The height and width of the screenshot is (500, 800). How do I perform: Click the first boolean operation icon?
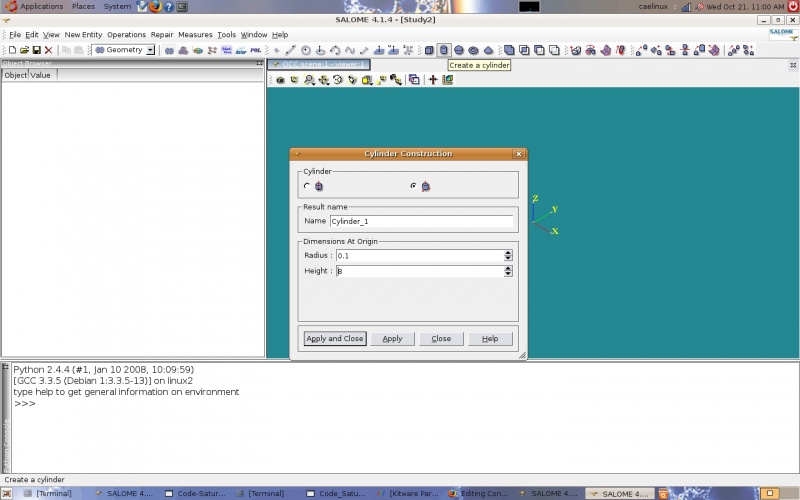tap(509, 50)
